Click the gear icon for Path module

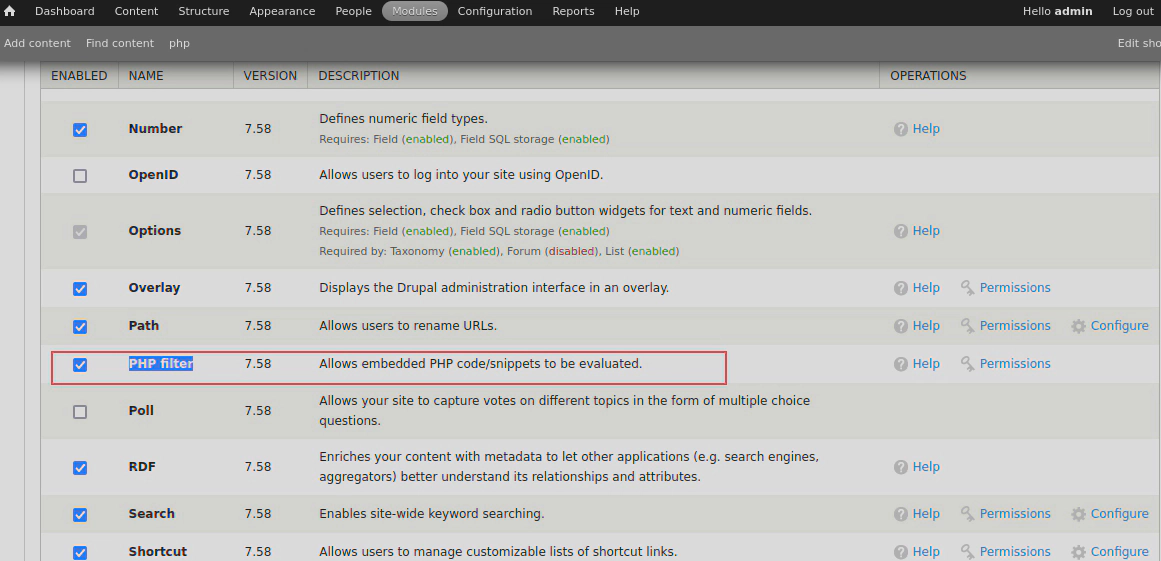(1078, 326)
